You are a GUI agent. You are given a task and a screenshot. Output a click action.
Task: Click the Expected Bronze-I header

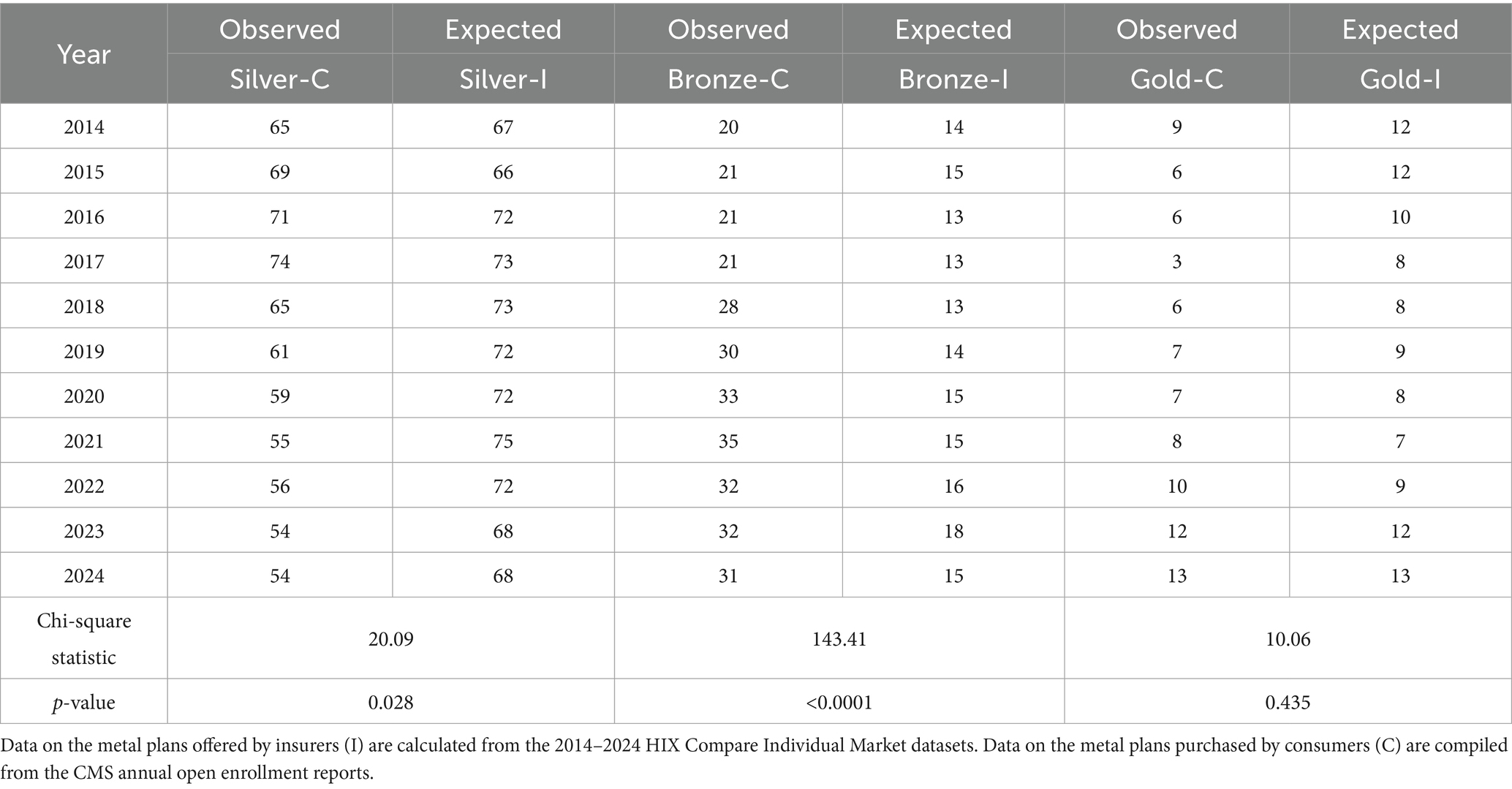tap(953, 53)
